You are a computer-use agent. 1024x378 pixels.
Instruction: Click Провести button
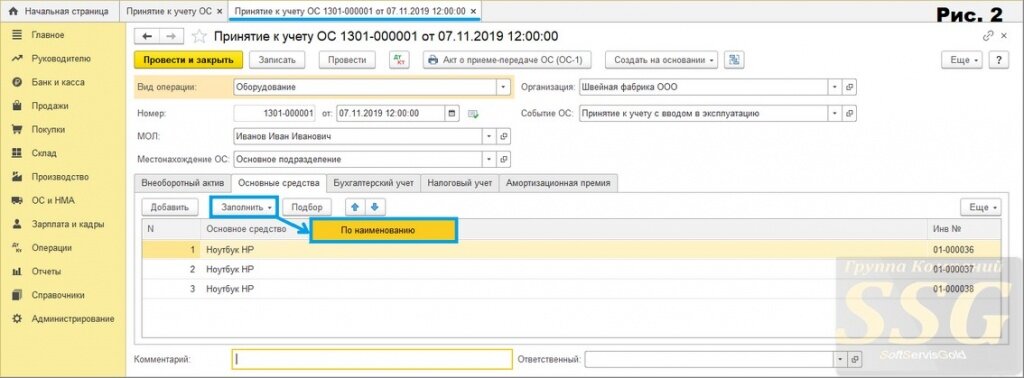[347, 59]
